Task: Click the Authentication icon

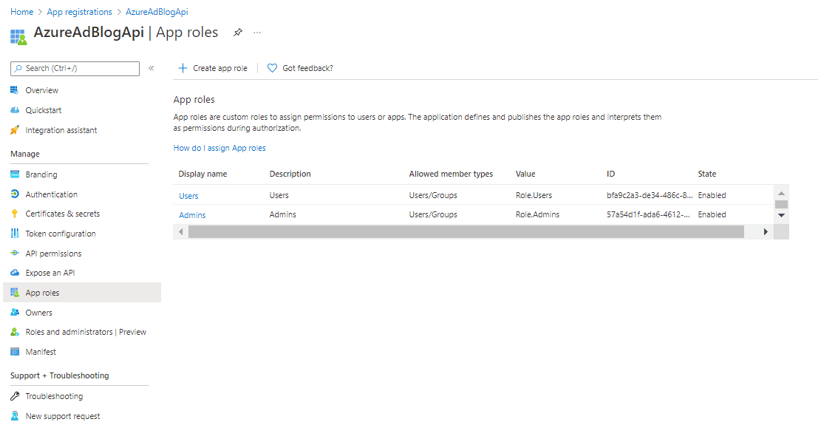Action: (x=15, y=194)
